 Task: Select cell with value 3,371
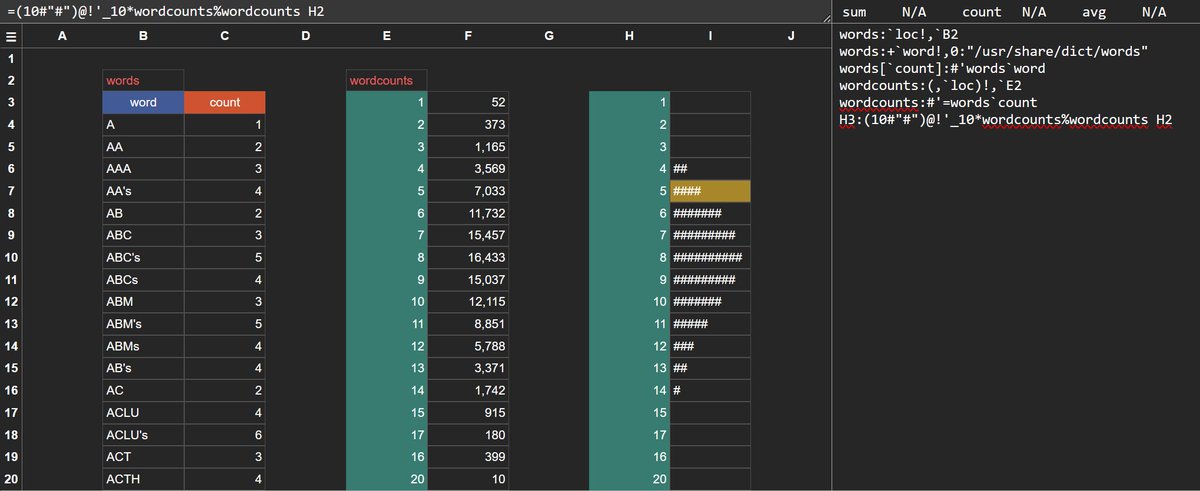467,366
